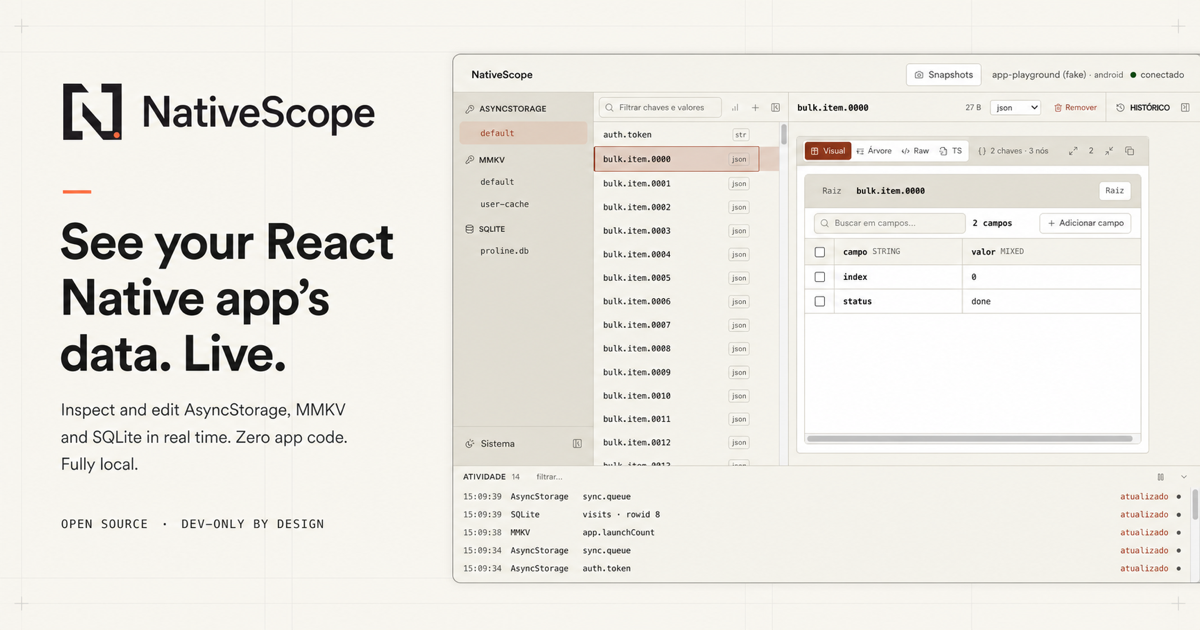Select AsyncStorage default store
This screenshot has height=630, width=1200.
pyautogui.click(x=523, y=133)
